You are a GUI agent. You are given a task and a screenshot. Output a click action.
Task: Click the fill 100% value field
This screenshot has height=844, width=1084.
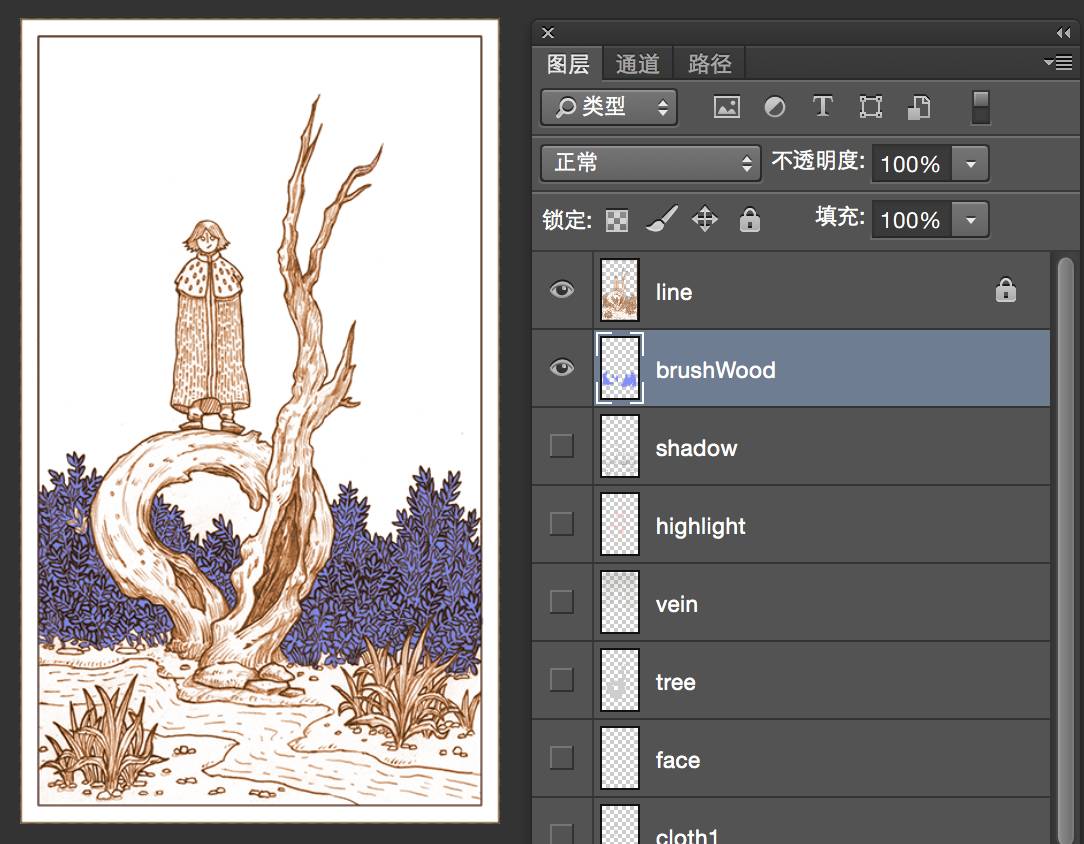(912, 220)
